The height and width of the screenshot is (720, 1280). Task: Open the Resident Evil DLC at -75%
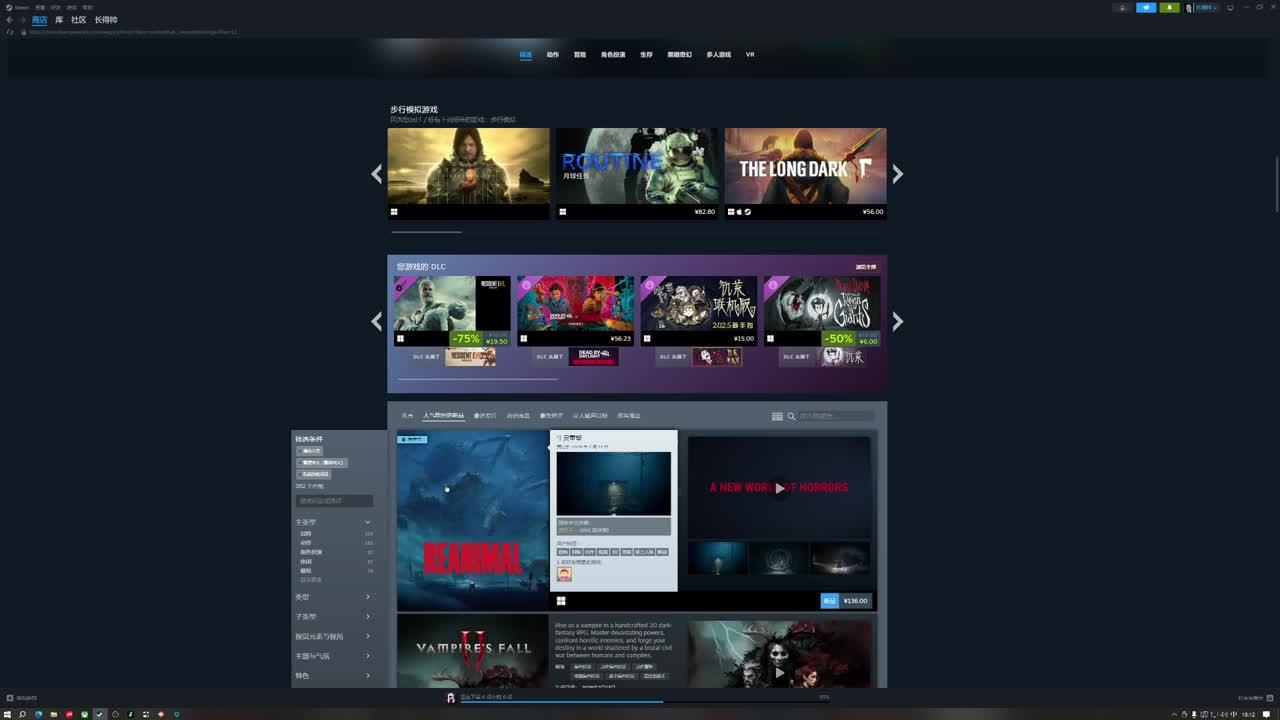coord(452,311)
